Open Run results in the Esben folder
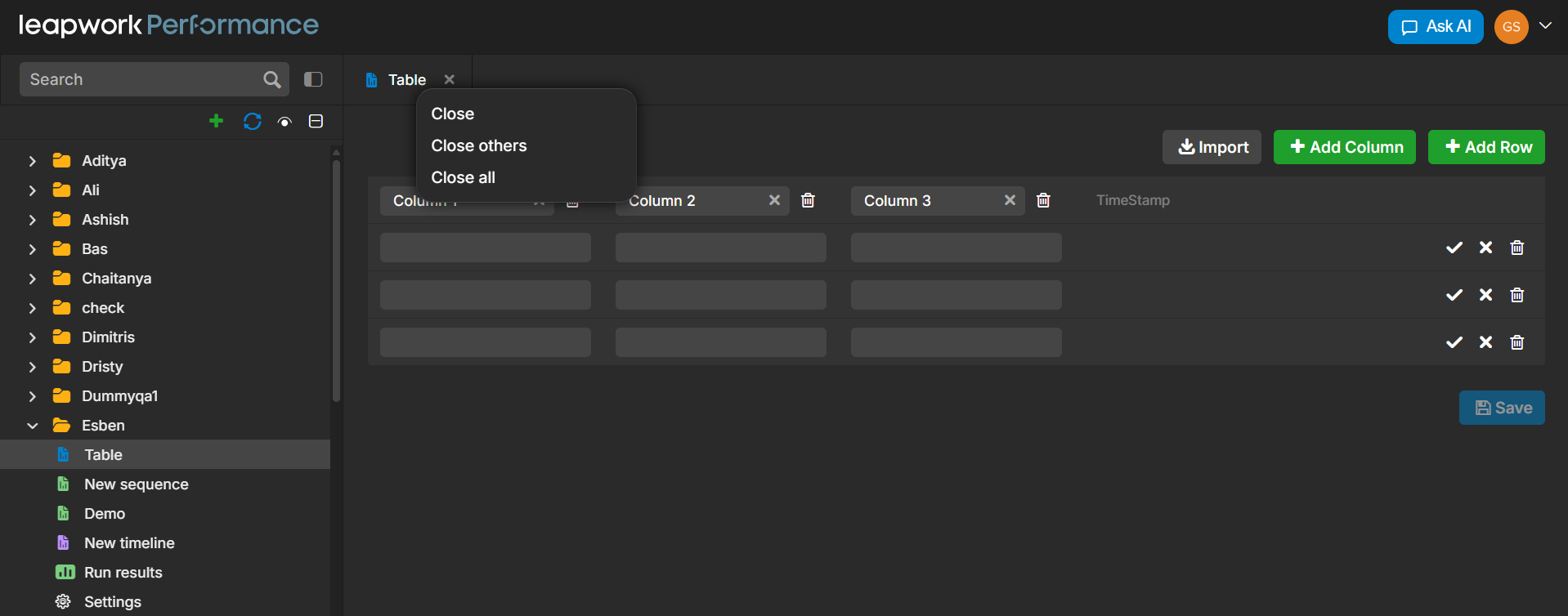Image resolution: width=1568 pixels, height=616 pixels. click(123, 573)
